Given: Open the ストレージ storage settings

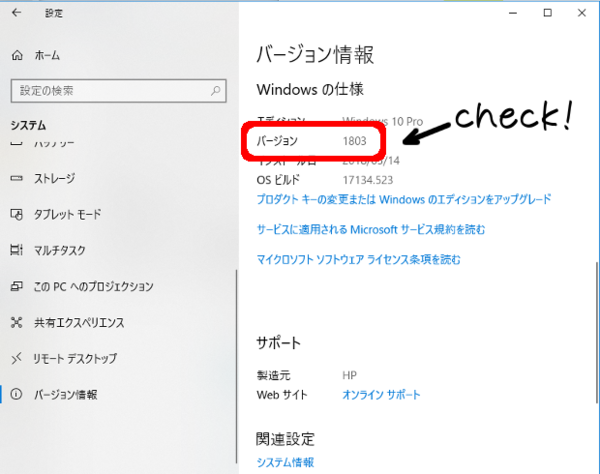Looking at the screenshot, I should coord(54,178).
